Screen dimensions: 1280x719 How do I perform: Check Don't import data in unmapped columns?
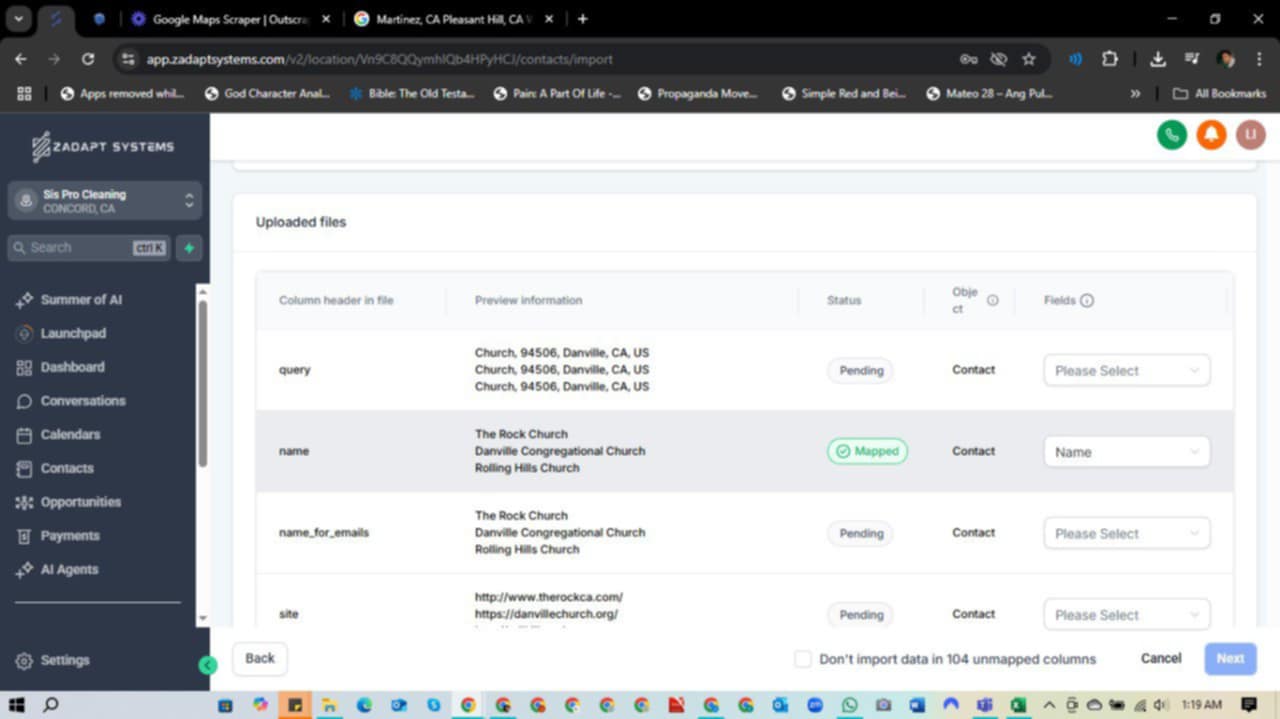(802, 659)
